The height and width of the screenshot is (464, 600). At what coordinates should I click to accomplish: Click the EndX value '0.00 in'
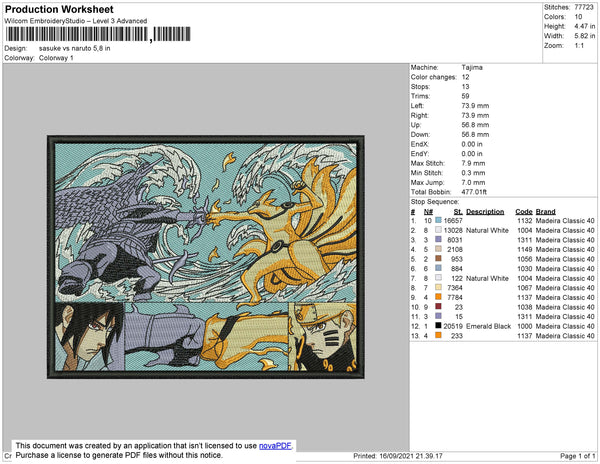point(472,144)
